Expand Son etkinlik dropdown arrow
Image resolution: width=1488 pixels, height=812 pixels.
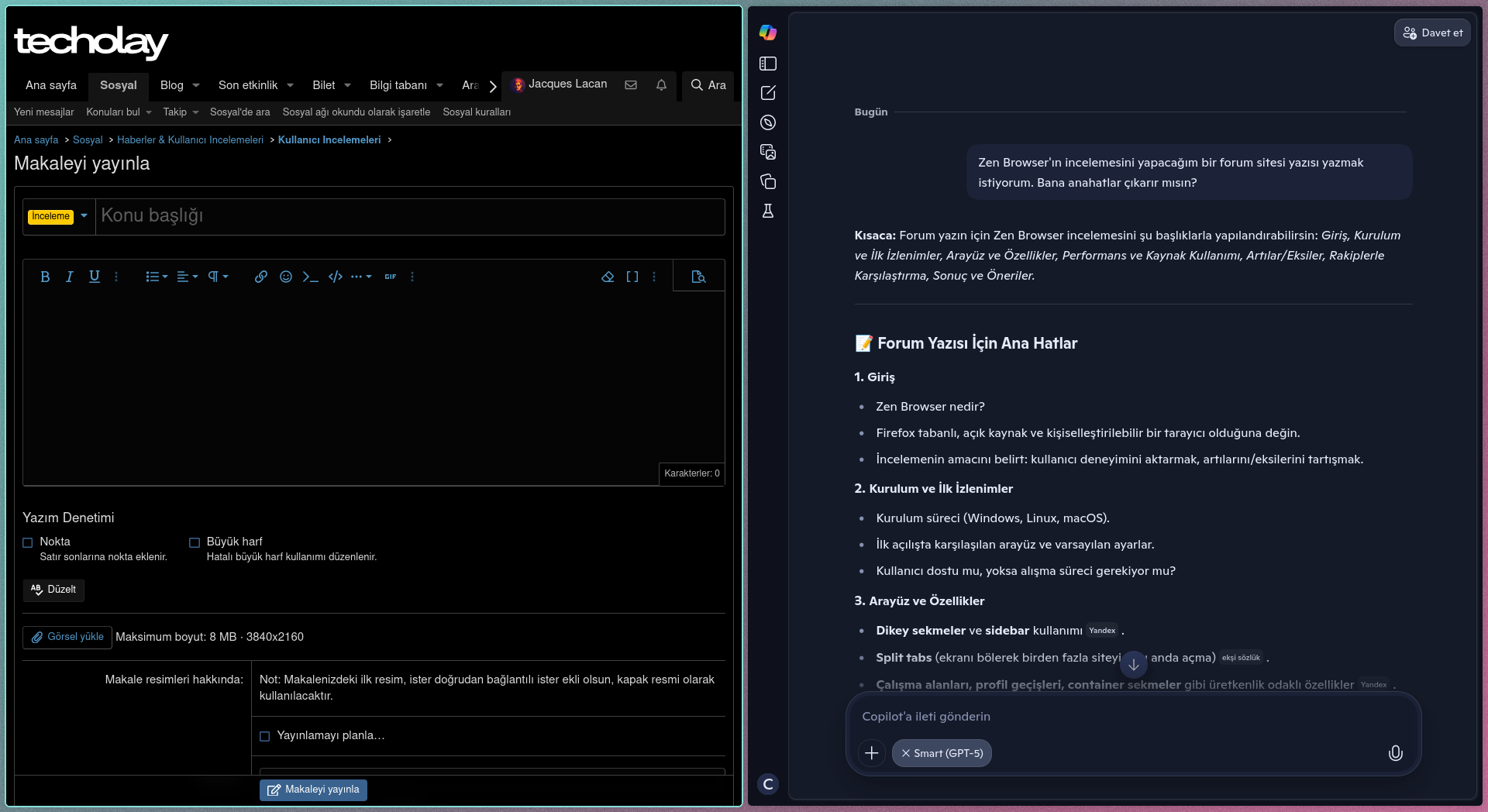pyautogui.click(x=290, y=85)
